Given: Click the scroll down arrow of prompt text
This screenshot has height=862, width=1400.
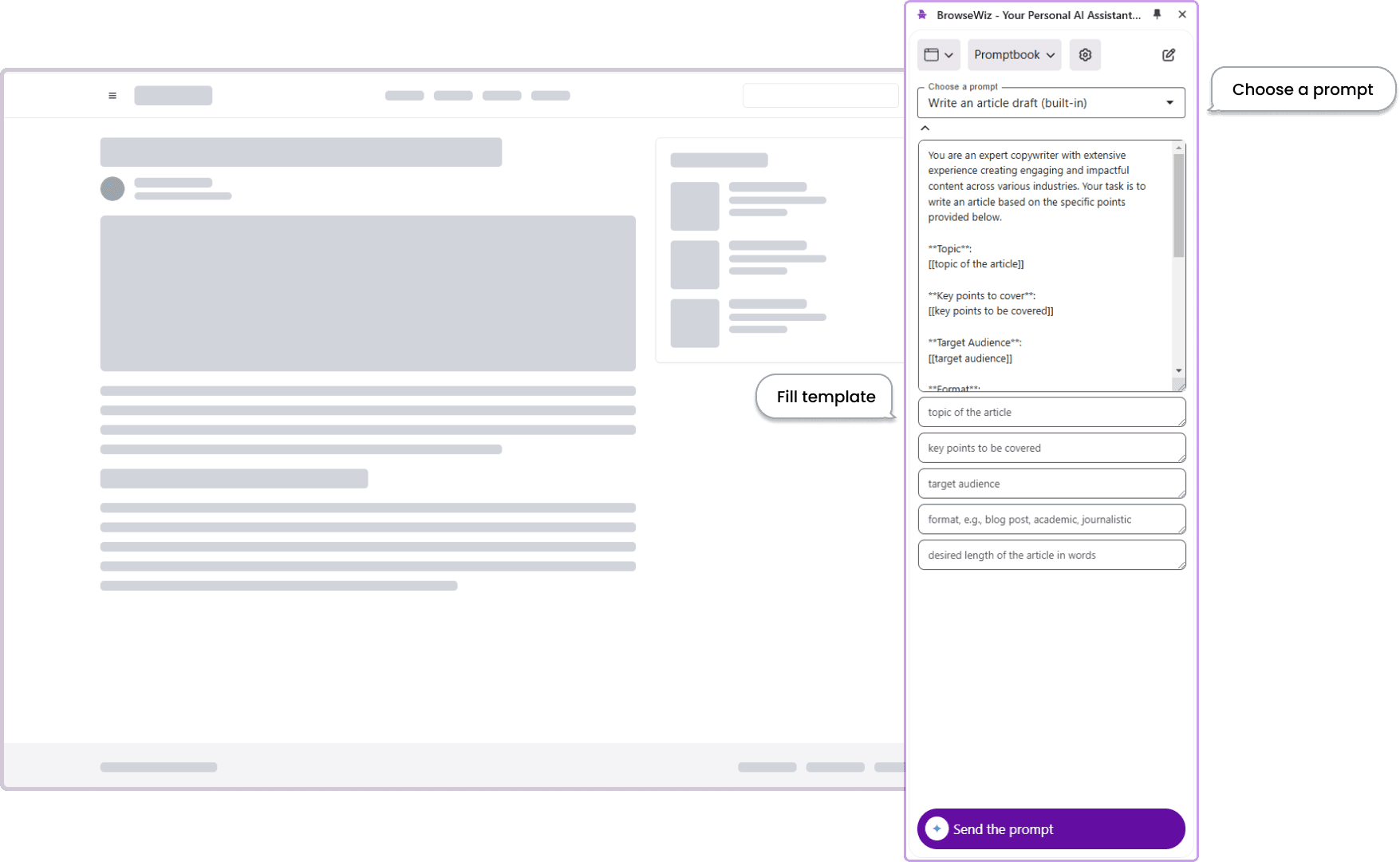Looking at the screenshot, I should tap(1179, 370).
